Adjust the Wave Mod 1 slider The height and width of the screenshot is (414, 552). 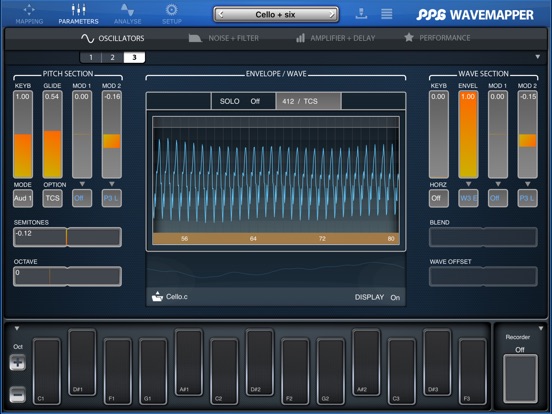(x=498, y=134)
